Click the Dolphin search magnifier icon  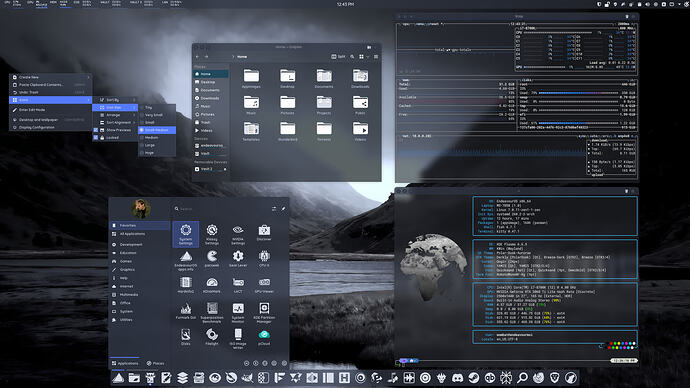pyautogui.click(x=352, y=57)
